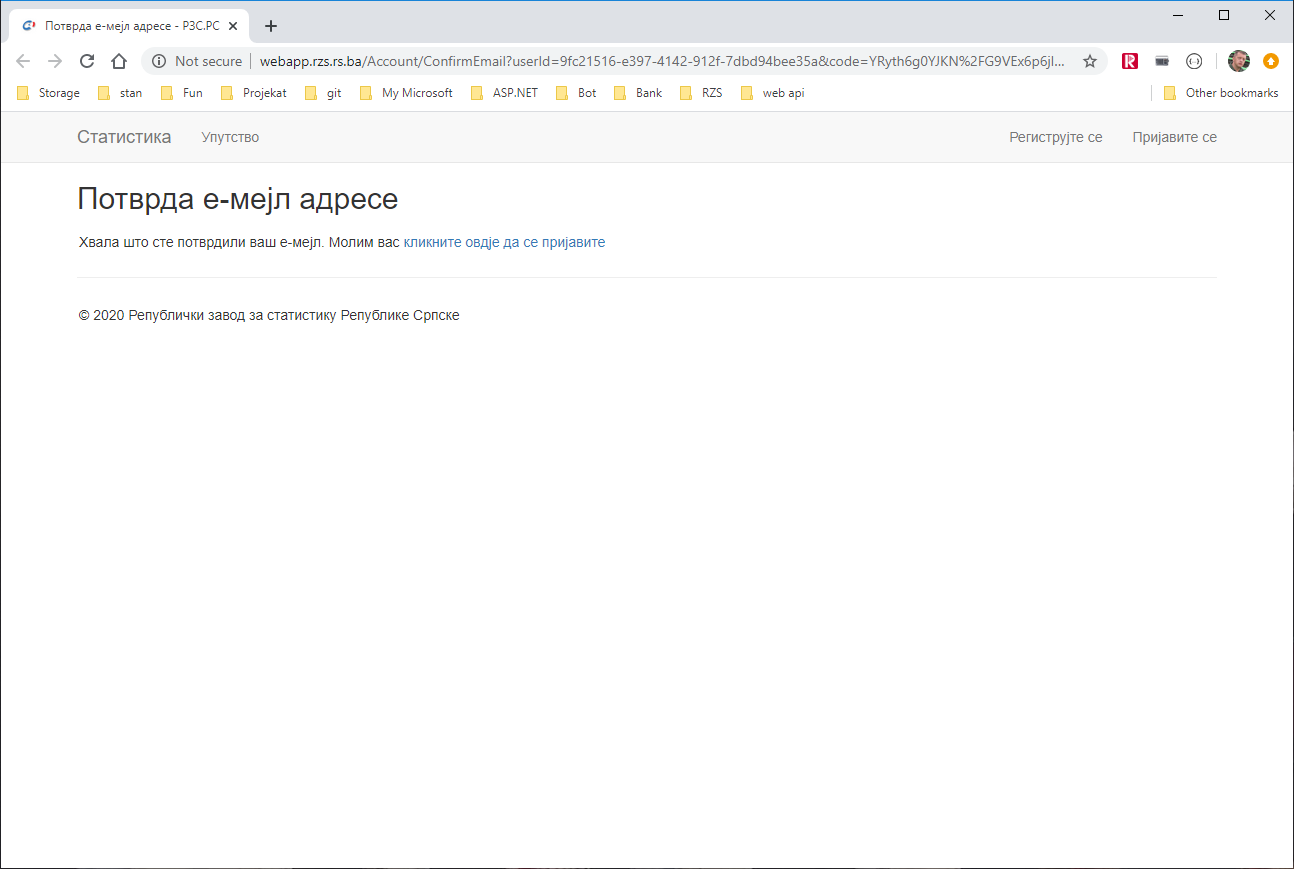Screen dimensions: 1294x869
Task: Open a new browser tab
Action: (x=270, y=26)
